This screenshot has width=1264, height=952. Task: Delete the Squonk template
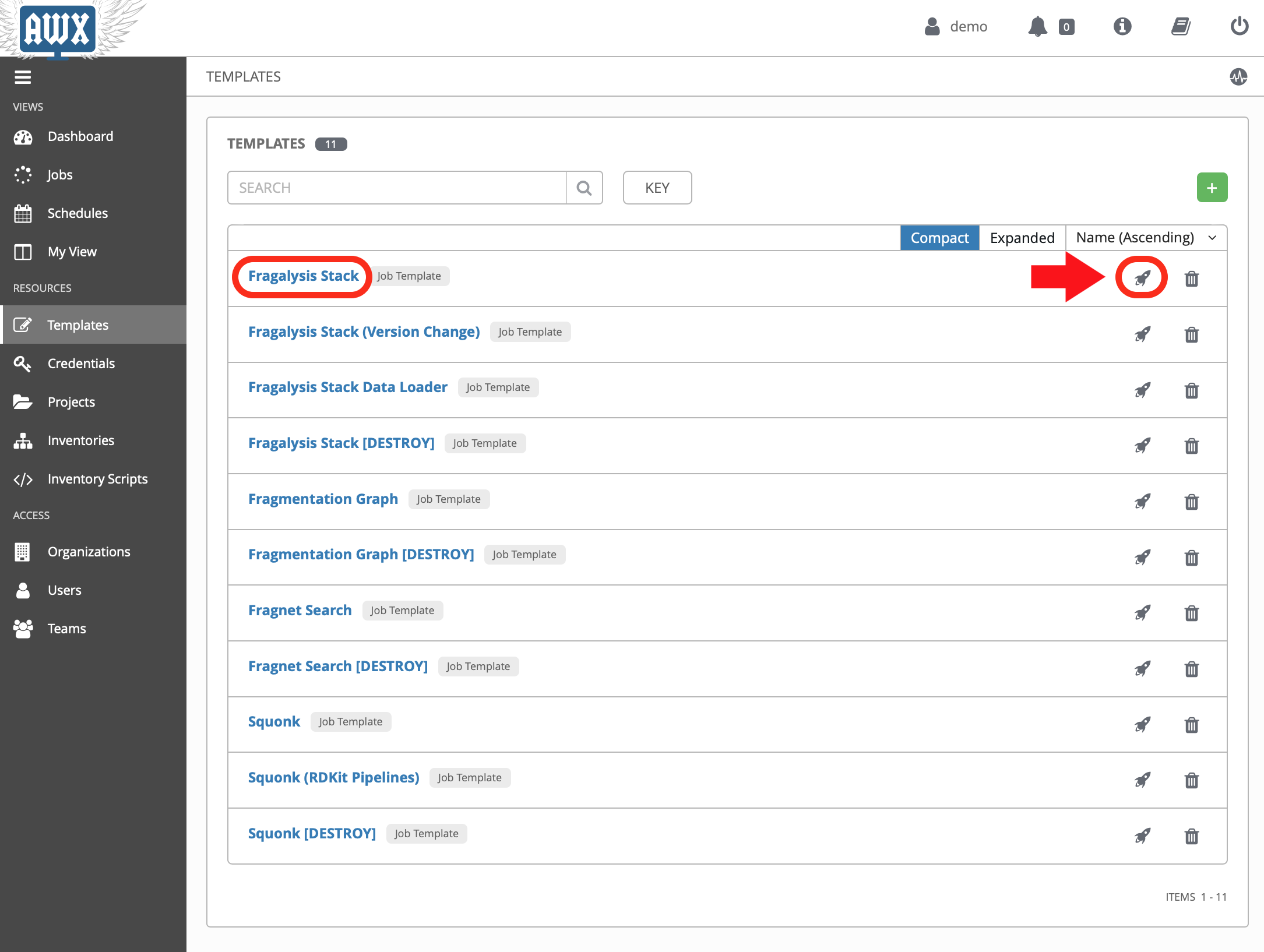[x=1192, y=725]
